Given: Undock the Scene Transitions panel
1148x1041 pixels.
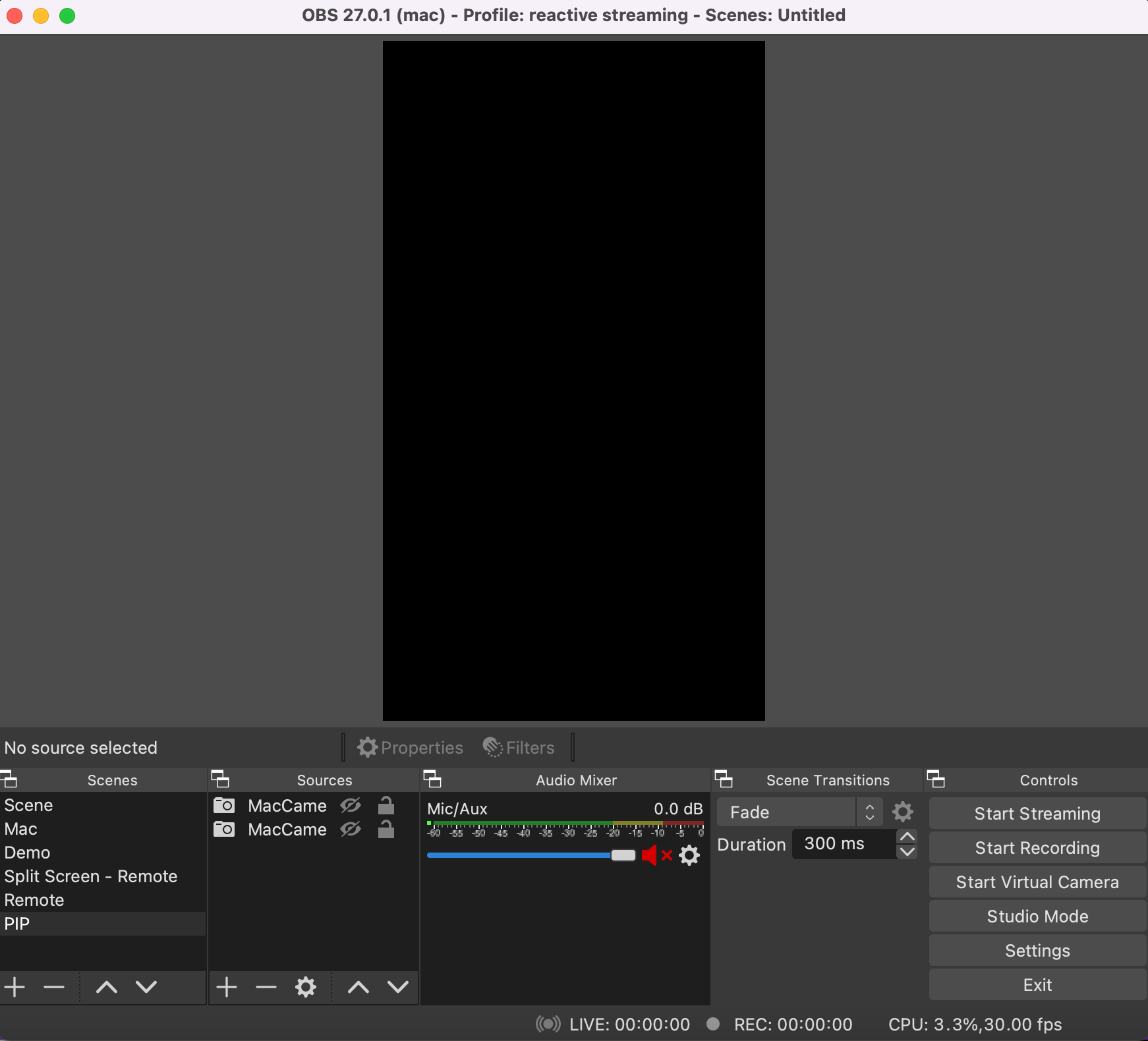Looking at the screenshot, I should point(724,779).
